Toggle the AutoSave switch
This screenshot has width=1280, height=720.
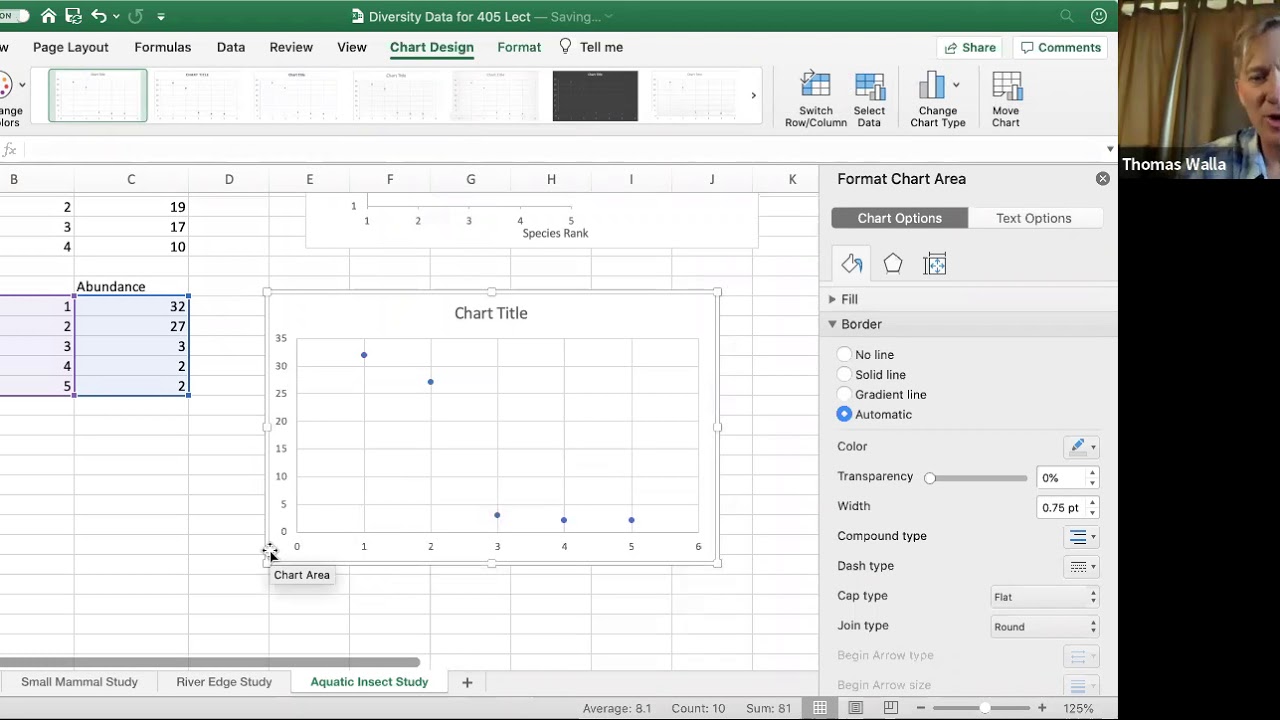pyautogui.click(x=12, y=16)
